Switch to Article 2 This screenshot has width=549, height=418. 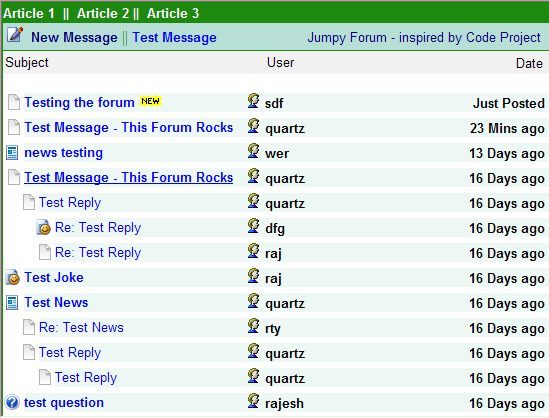(x=103, y=13)
